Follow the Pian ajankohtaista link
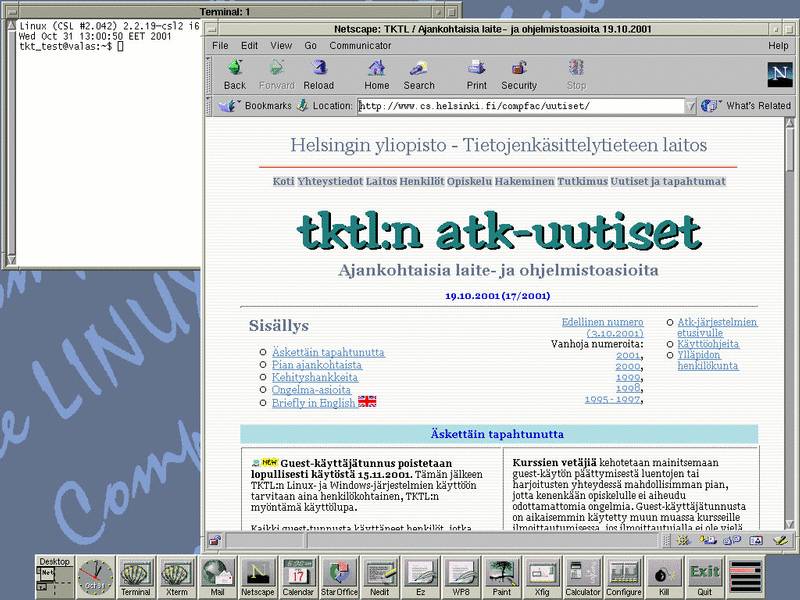Viewport: 800px width, 600px height. (316, 365)
